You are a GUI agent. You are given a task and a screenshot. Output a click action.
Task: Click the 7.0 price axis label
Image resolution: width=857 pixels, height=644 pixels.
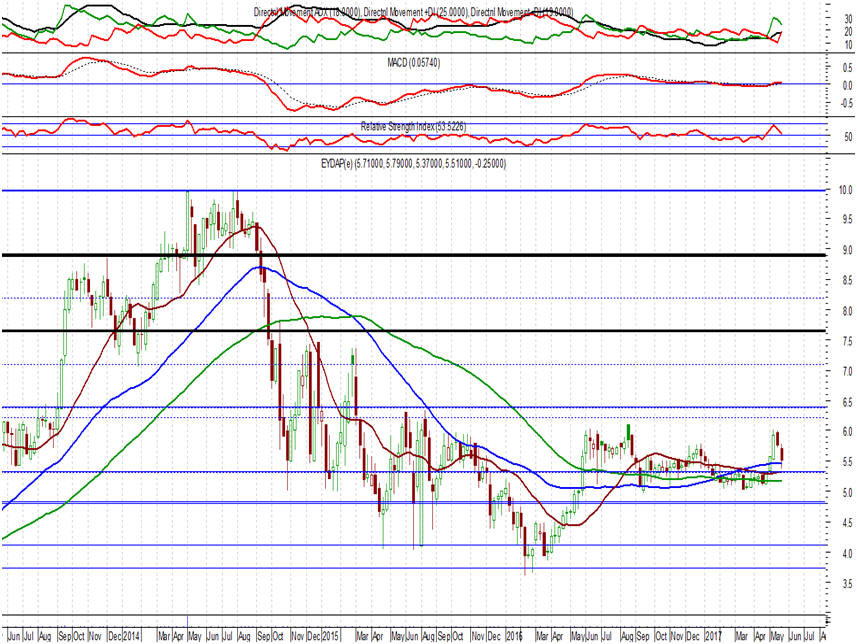point(848,372)
